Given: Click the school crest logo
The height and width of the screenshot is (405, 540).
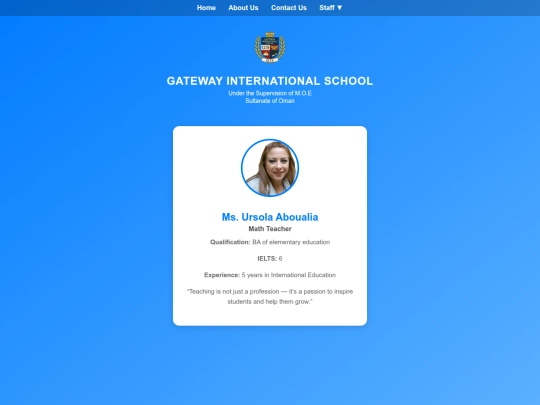Looking at the screenshot, I should [270, 47].
